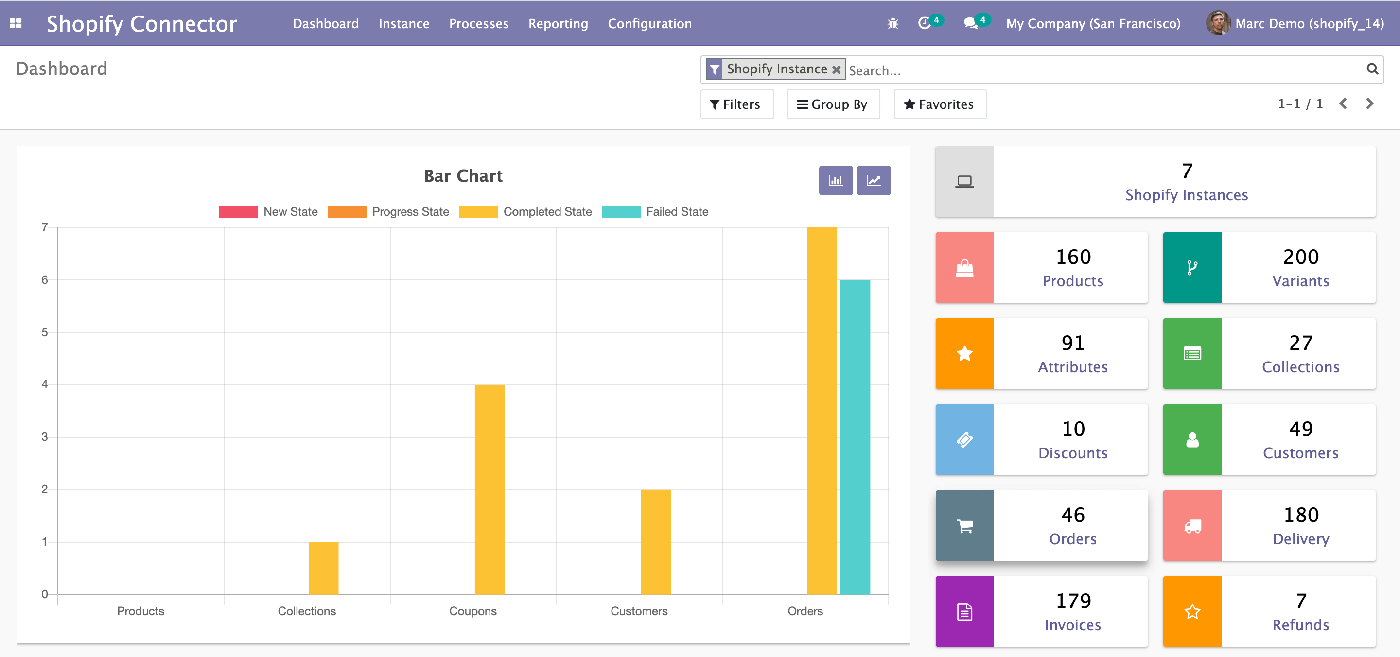Open the Orders count link

[x=1073, y=539]
